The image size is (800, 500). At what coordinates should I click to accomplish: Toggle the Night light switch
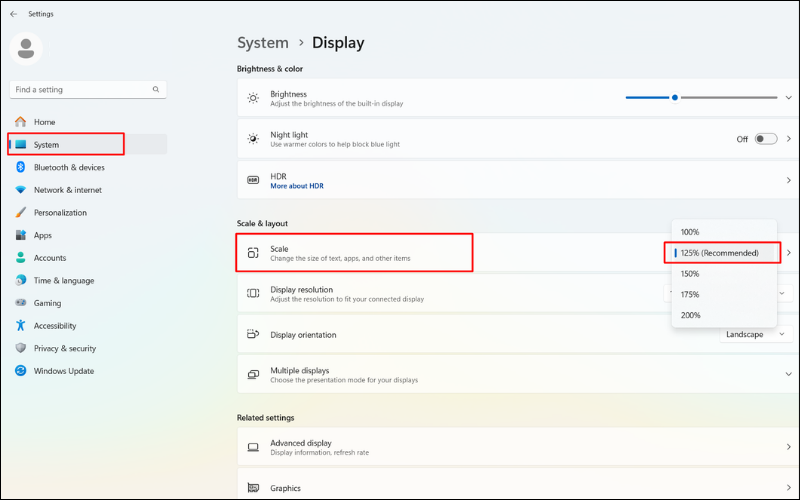(766, 139)
